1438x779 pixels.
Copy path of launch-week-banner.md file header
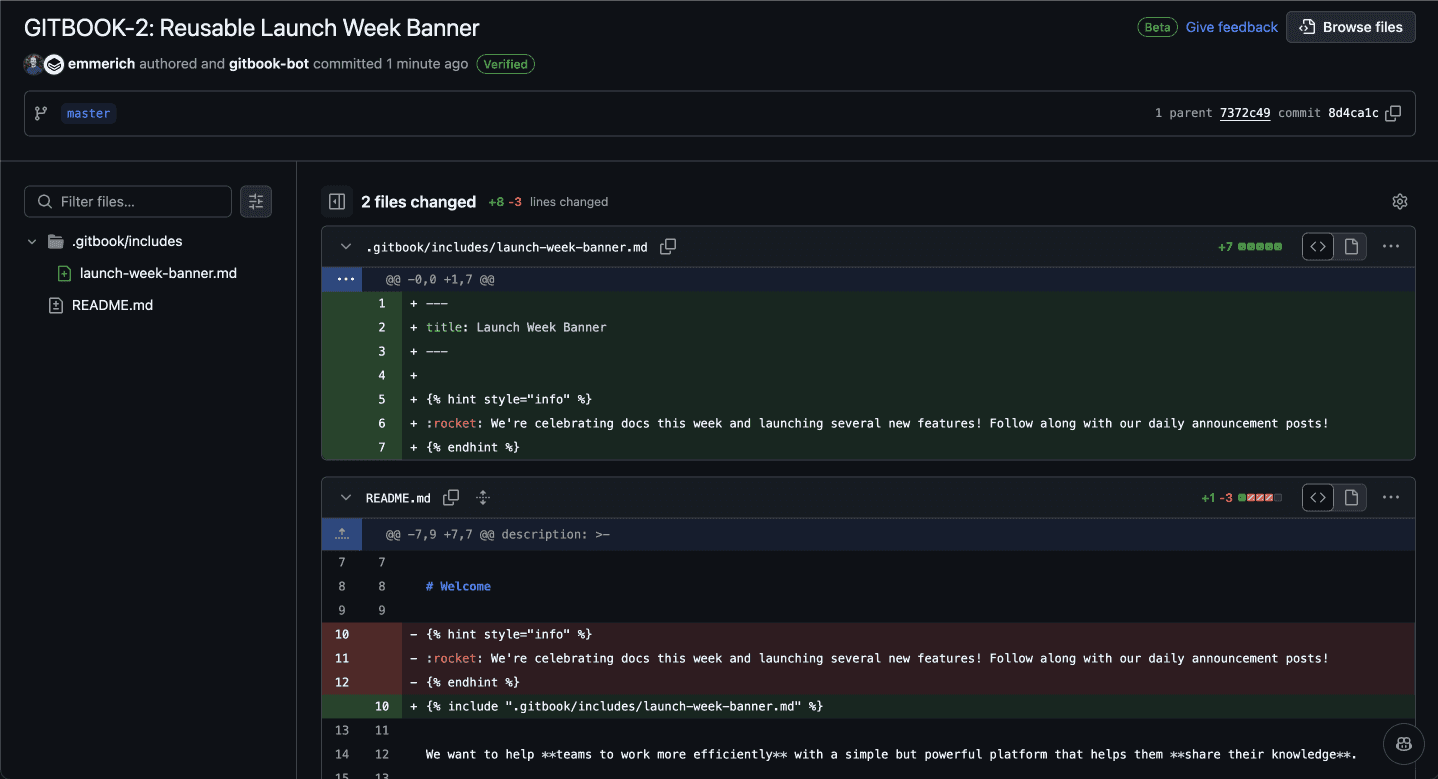click(668, 246)
